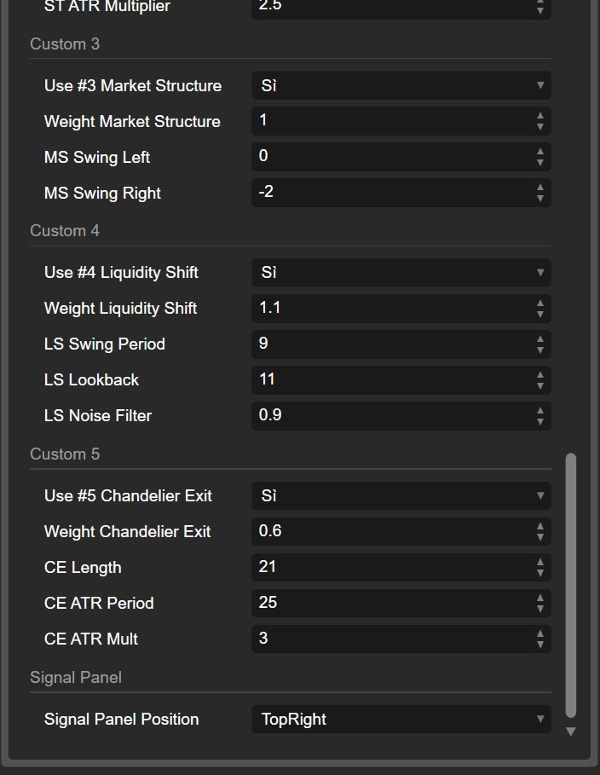Click the CE ATR Period input field
Screen dimensions: 600x775
pyautogui.click(x=390, y=603)
